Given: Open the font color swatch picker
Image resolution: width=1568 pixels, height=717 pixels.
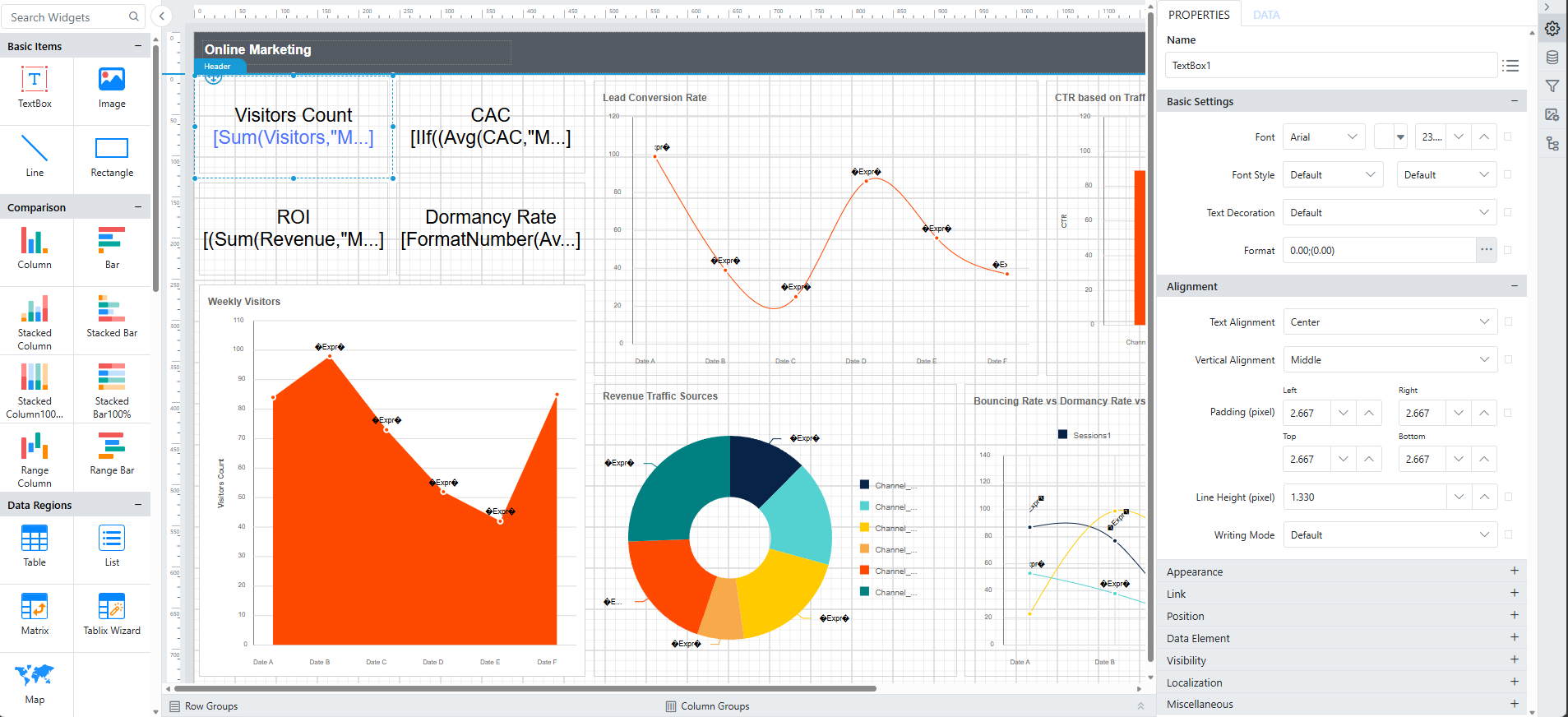Looking at the screenshot, I should [1391, 136].
